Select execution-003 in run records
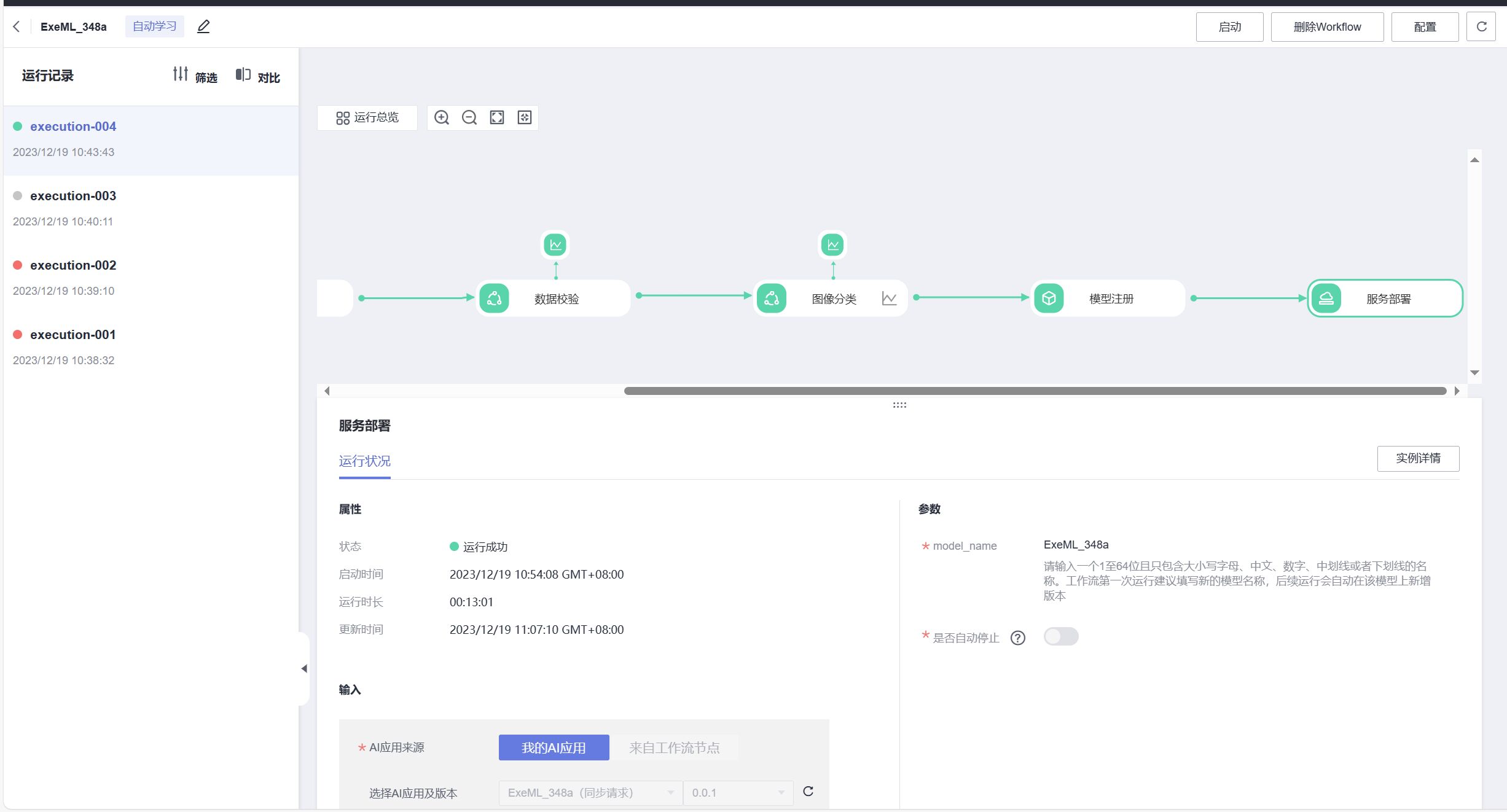Screen dimensions: 1507x812 pyautogui.click(x=73, y=196)
